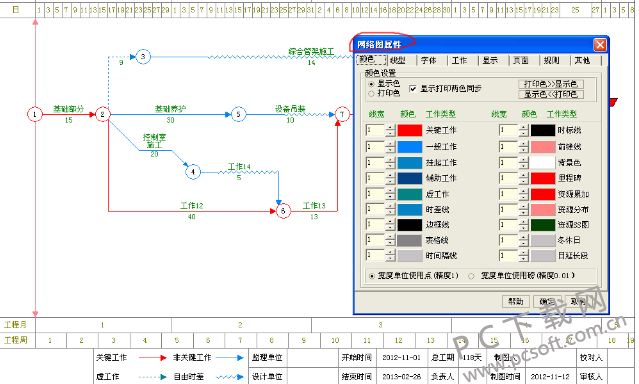Screen dimensions: 639x384
Task: Decrease line width stepper for 时标线
Action: click(524, 133)
